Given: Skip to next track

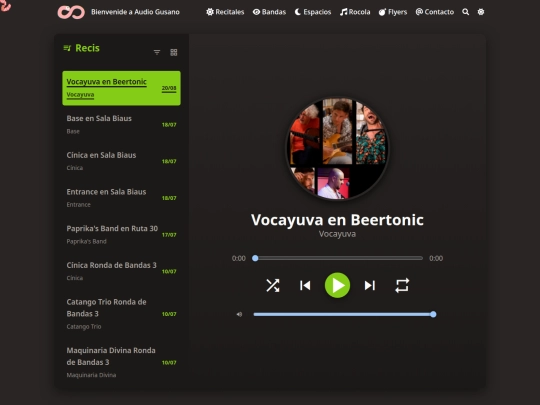Looking at the screenshot, I should [x=370, y=285].
